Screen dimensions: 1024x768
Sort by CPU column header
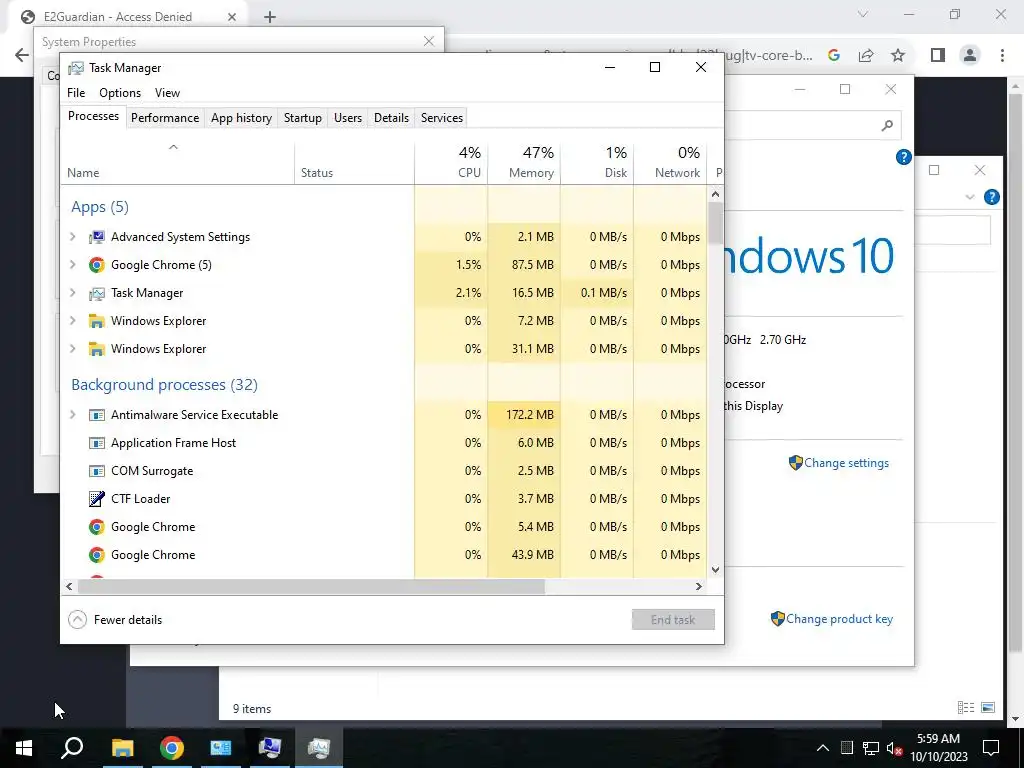pos(451,162)
